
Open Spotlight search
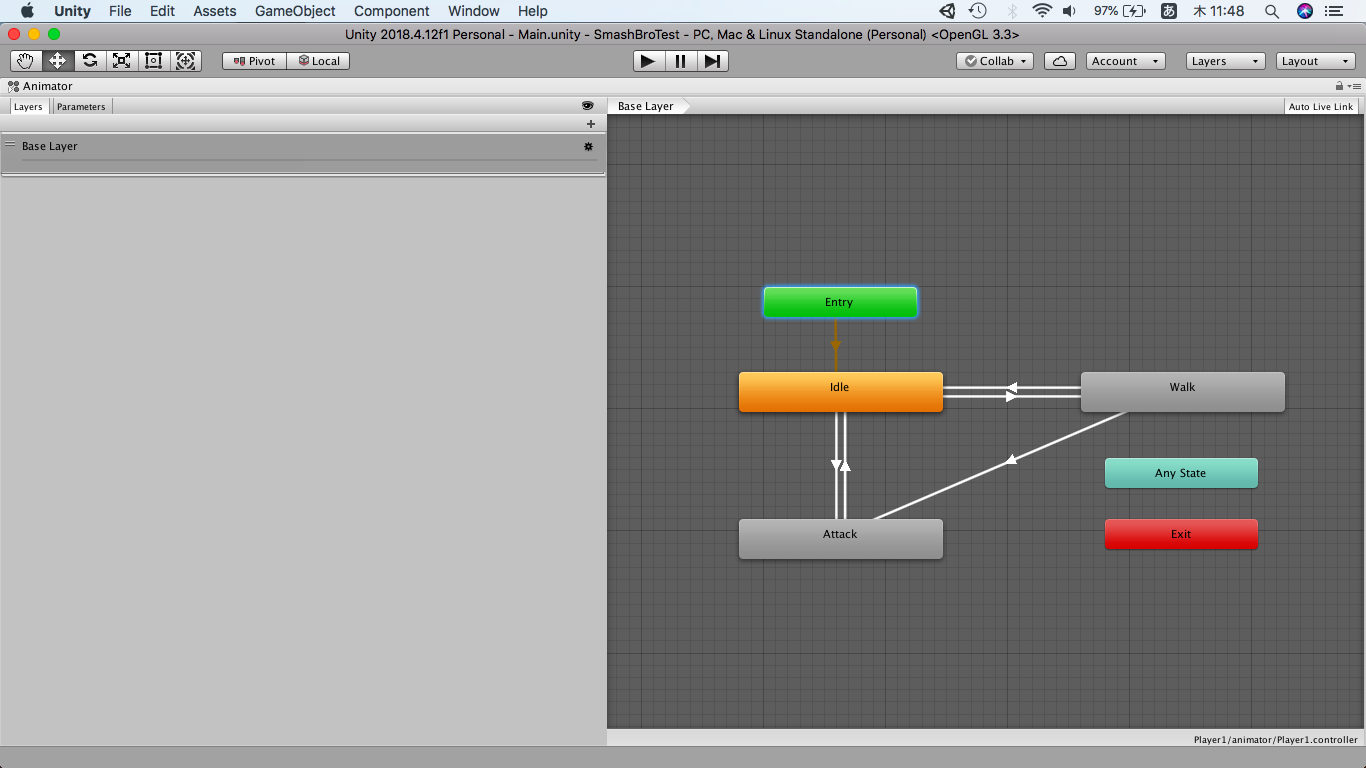pos(1272,11)
